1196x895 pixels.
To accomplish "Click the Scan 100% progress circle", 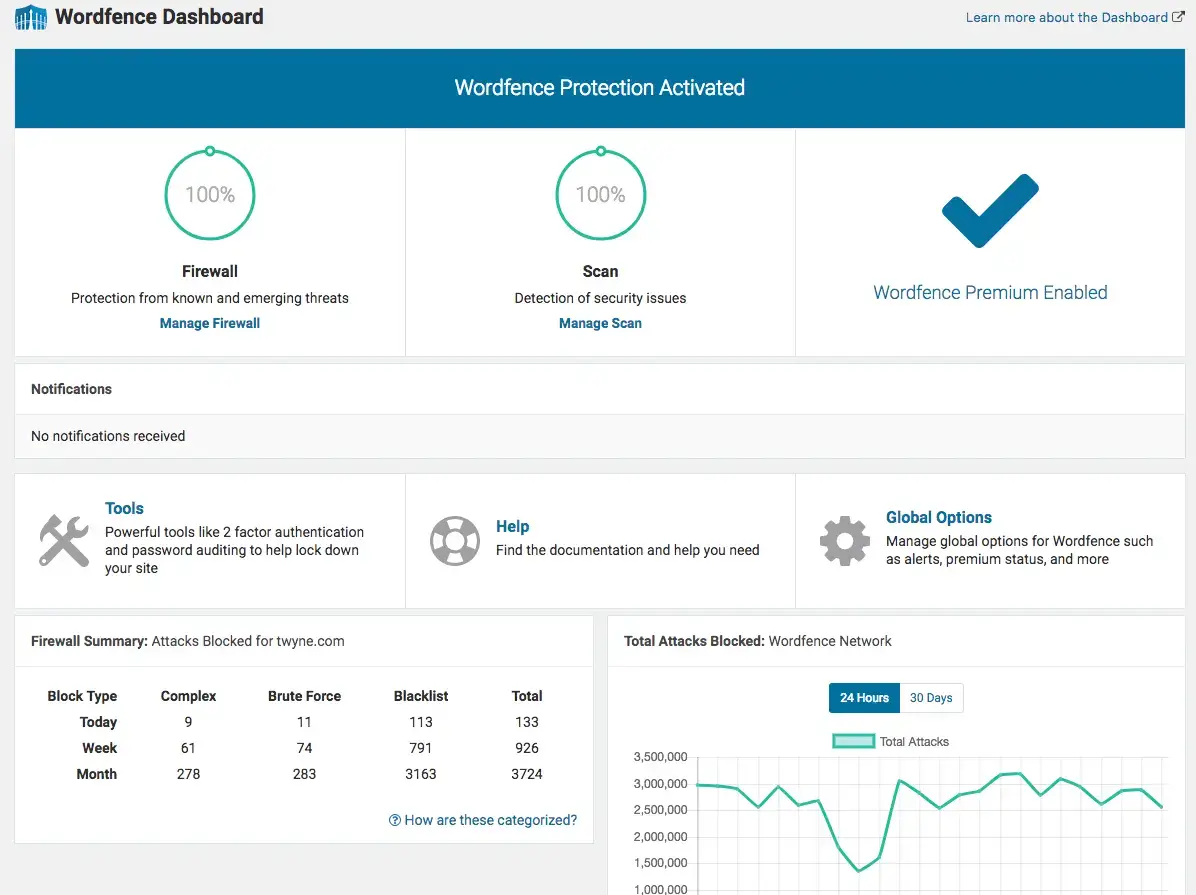I will pos(600,194).
